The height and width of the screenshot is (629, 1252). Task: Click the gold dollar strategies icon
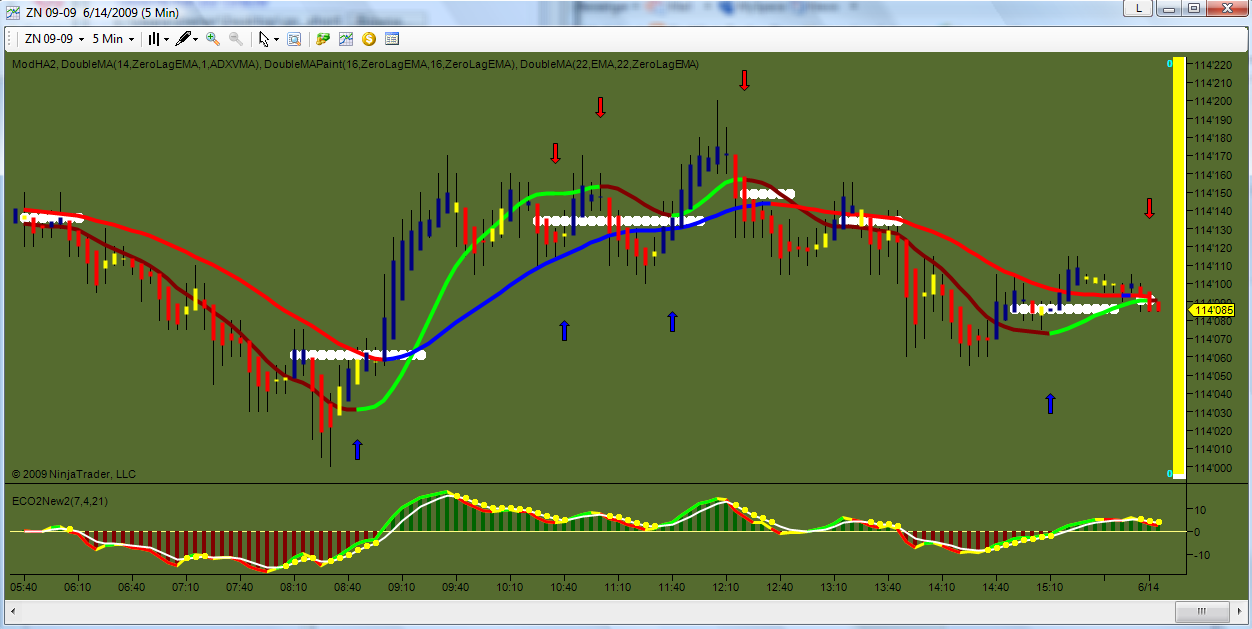(368, 39)
